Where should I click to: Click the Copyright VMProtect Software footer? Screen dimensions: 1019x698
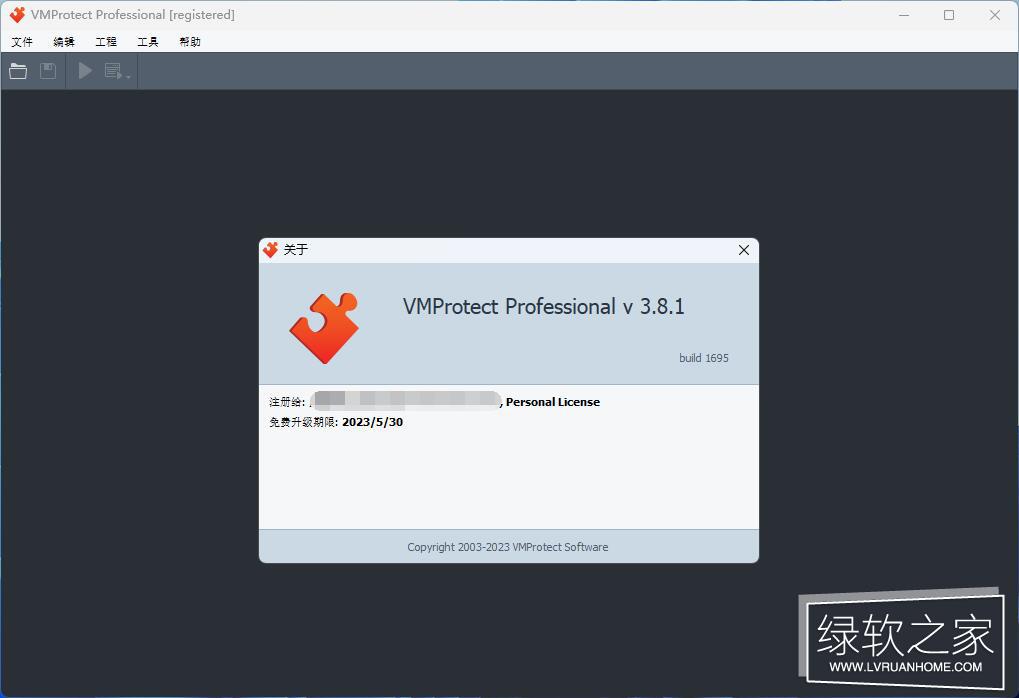[507, 547]
